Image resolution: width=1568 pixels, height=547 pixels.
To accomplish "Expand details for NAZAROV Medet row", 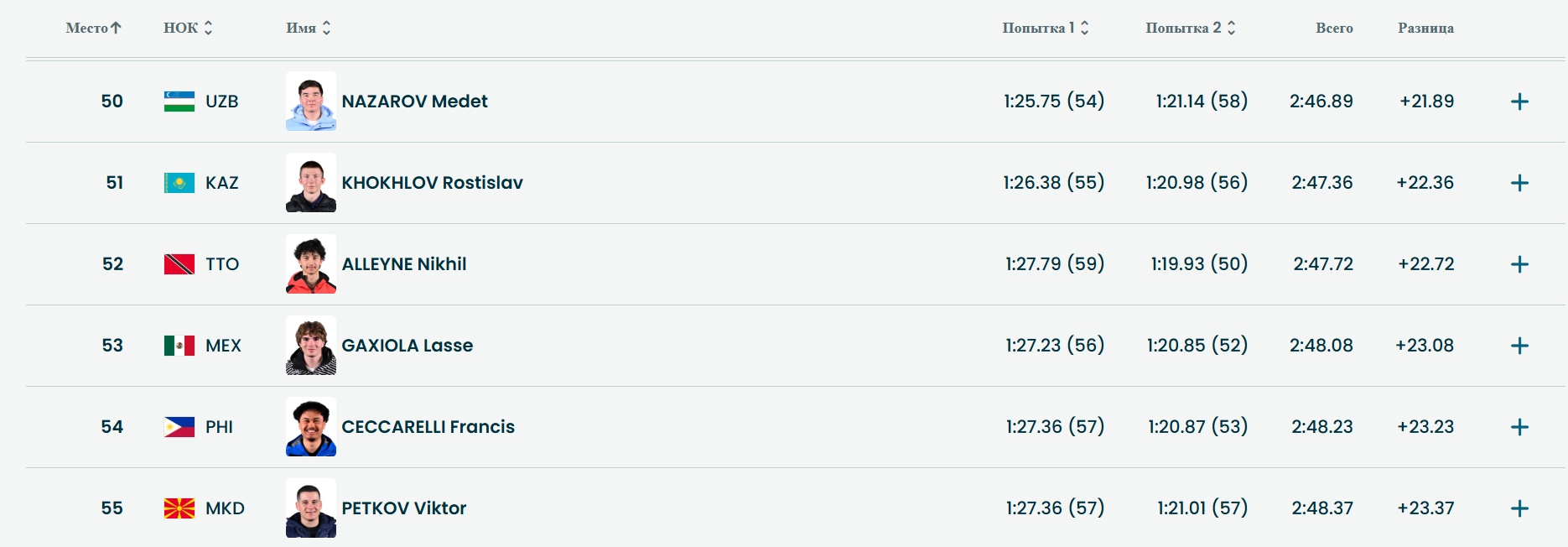I will 1519,102.
